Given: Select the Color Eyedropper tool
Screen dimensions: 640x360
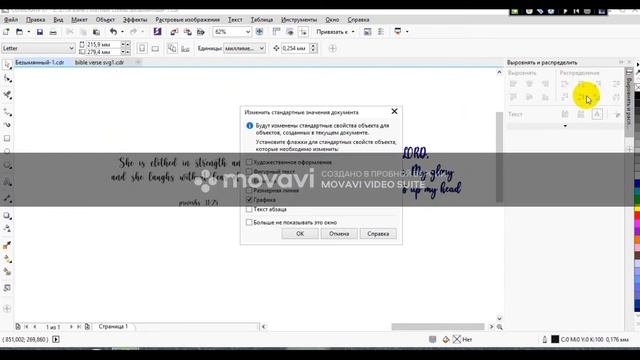Looking at the screenshot, I should click(7, 245).
